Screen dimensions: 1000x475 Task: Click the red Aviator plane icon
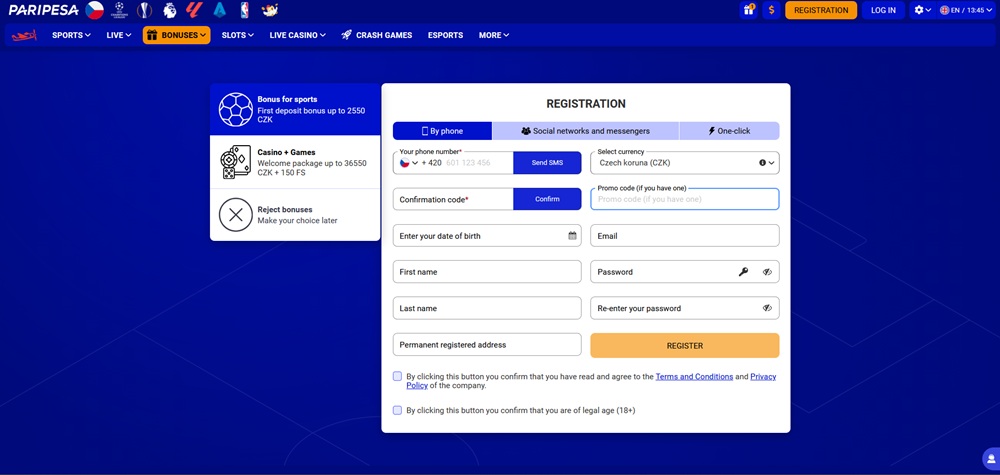[x=24, y=35]
